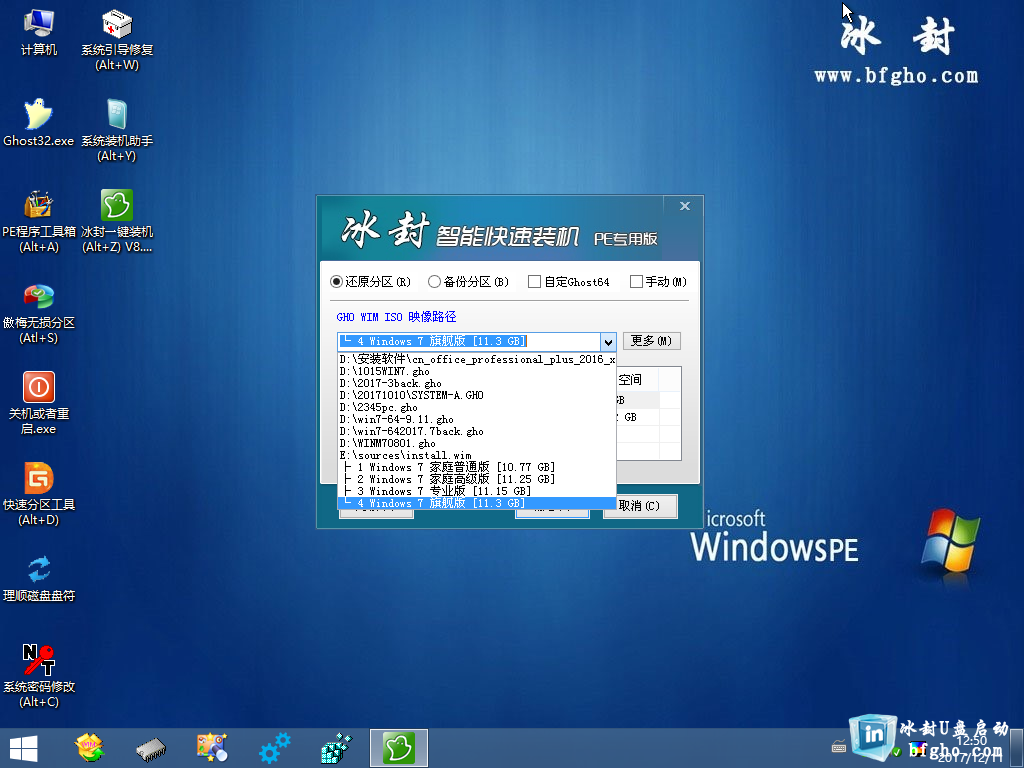Click the selected image path combo box field

[x=469, y=342]
